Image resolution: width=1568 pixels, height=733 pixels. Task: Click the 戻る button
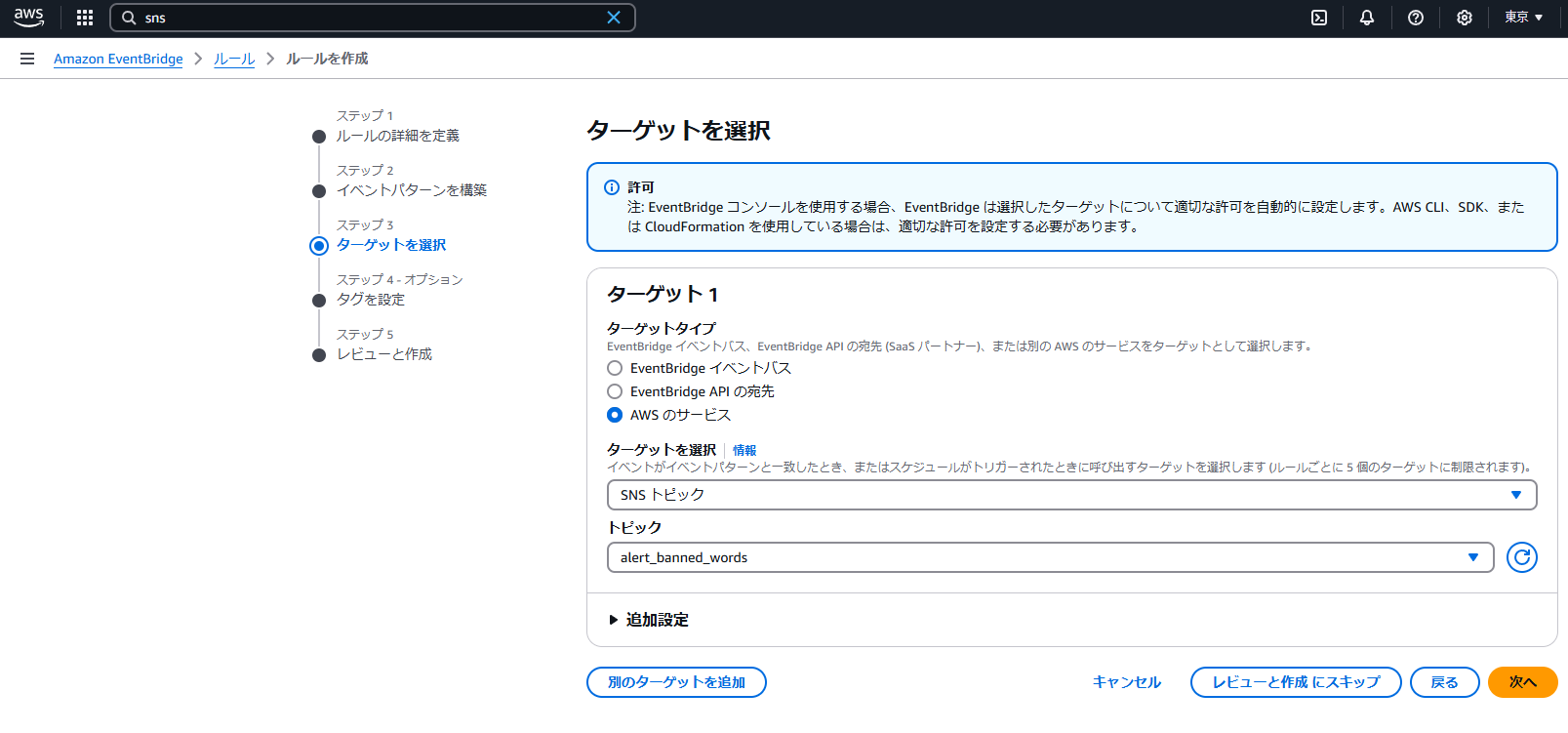1444,682
